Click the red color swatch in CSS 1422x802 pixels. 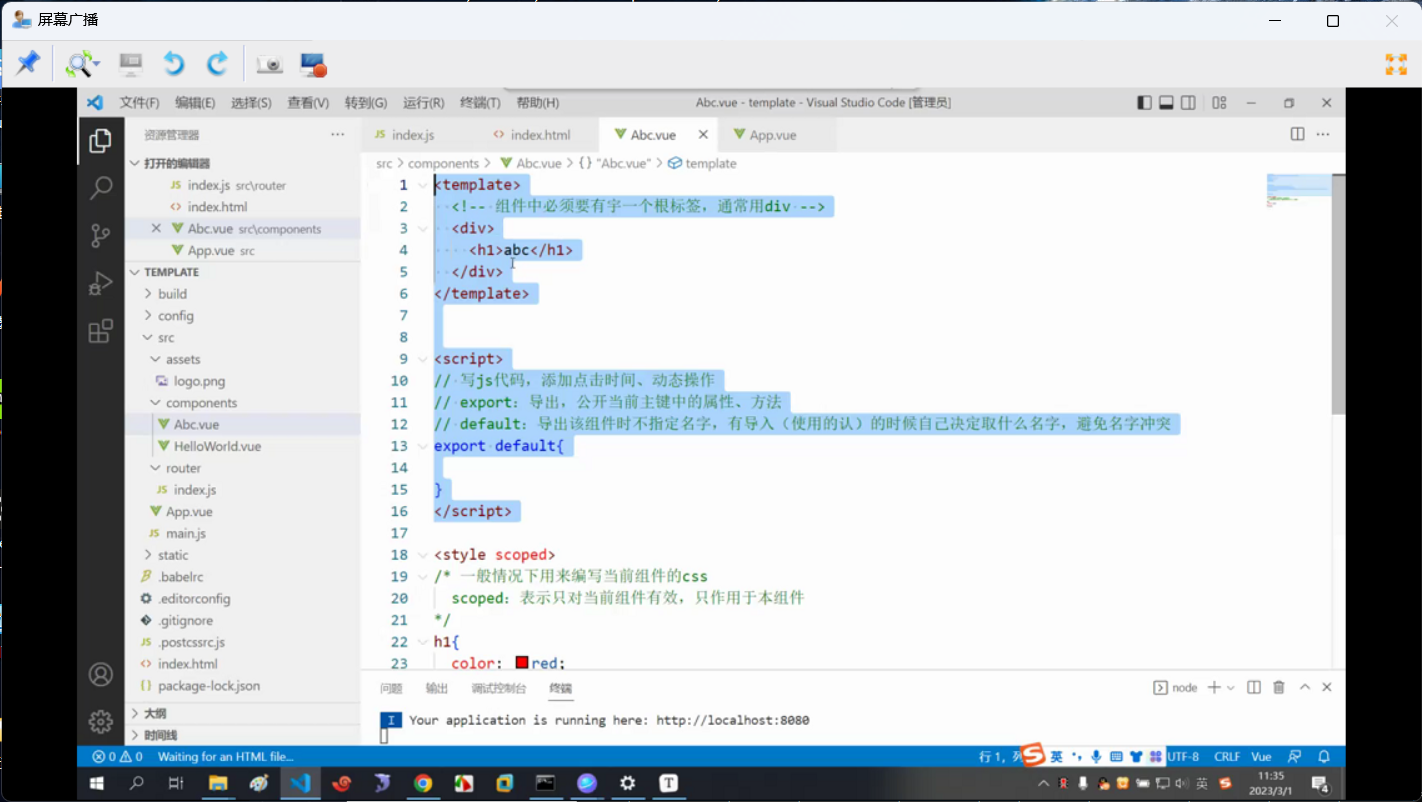522,663
